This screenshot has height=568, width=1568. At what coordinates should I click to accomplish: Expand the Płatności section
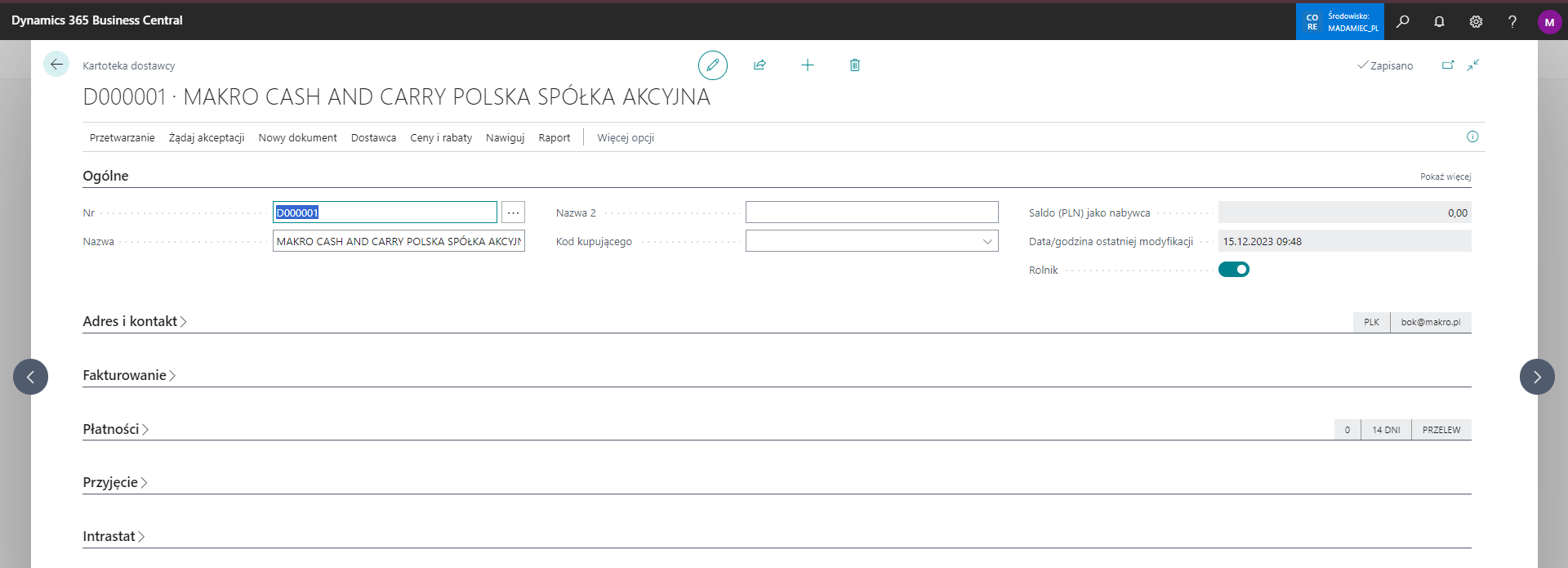click(x=115, y=429)
